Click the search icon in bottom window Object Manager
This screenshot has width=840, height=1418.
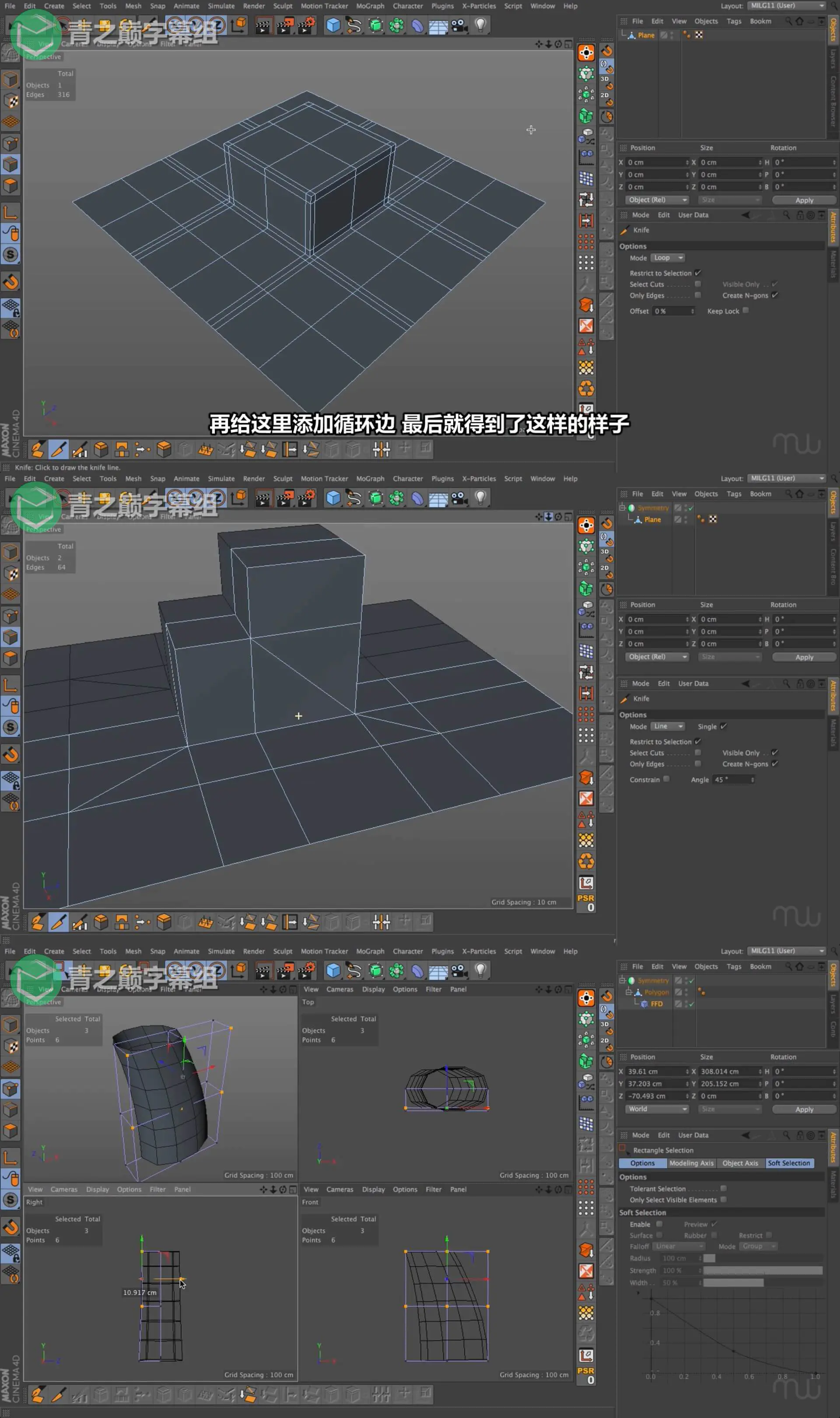click(x=788, y=966)
